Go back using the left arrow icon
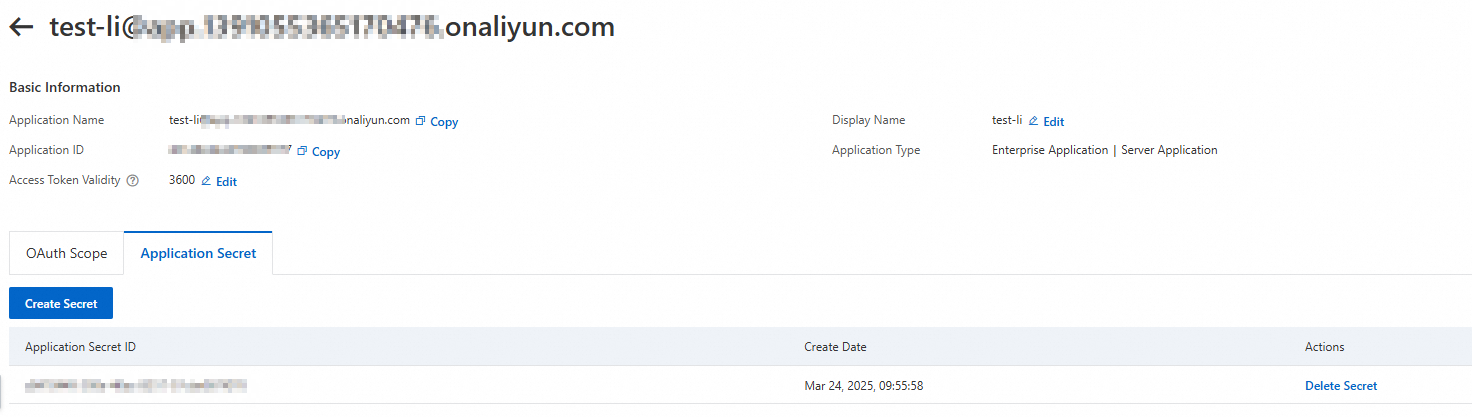Image resolution: width=1472 pixels, height=417 pixels. click(21, 28)
